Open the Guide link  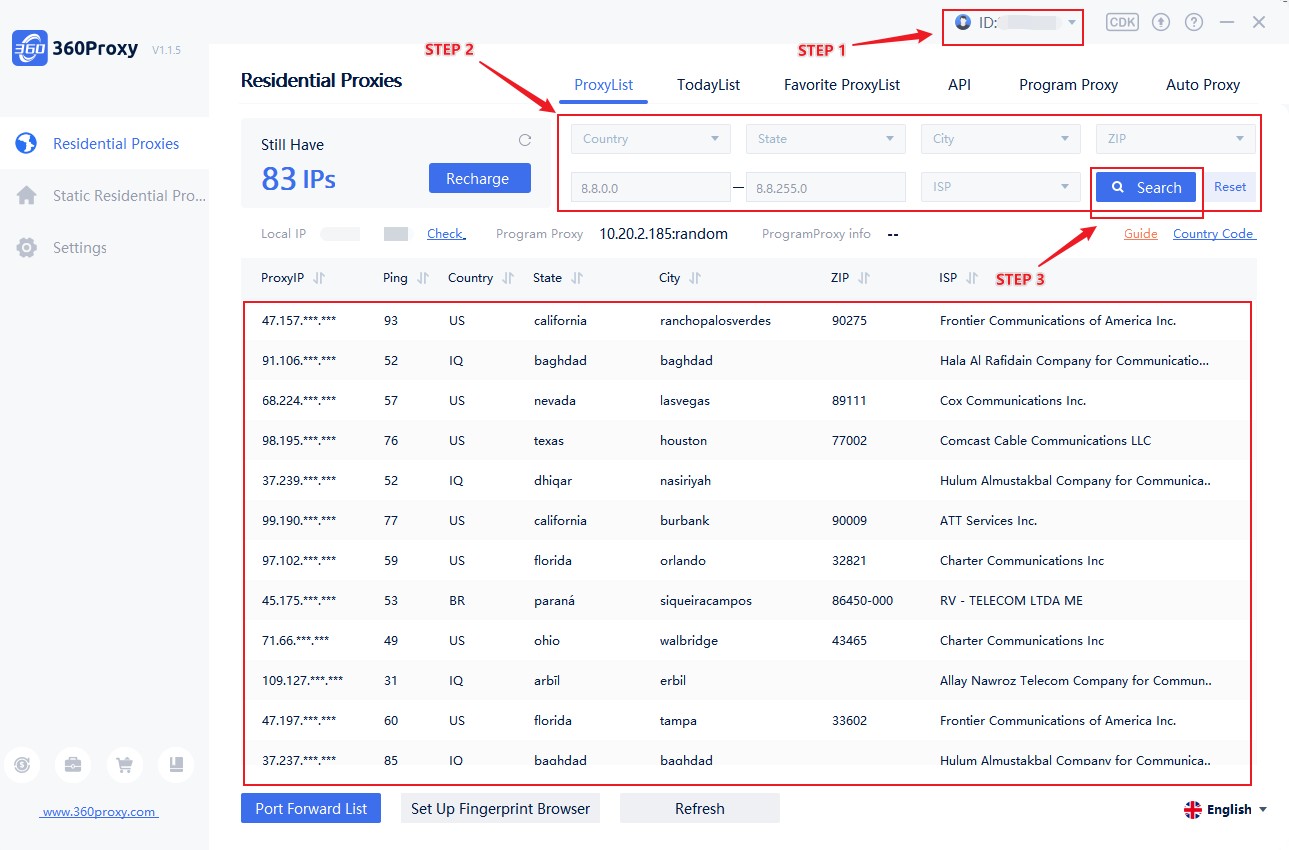point(1141,234)
